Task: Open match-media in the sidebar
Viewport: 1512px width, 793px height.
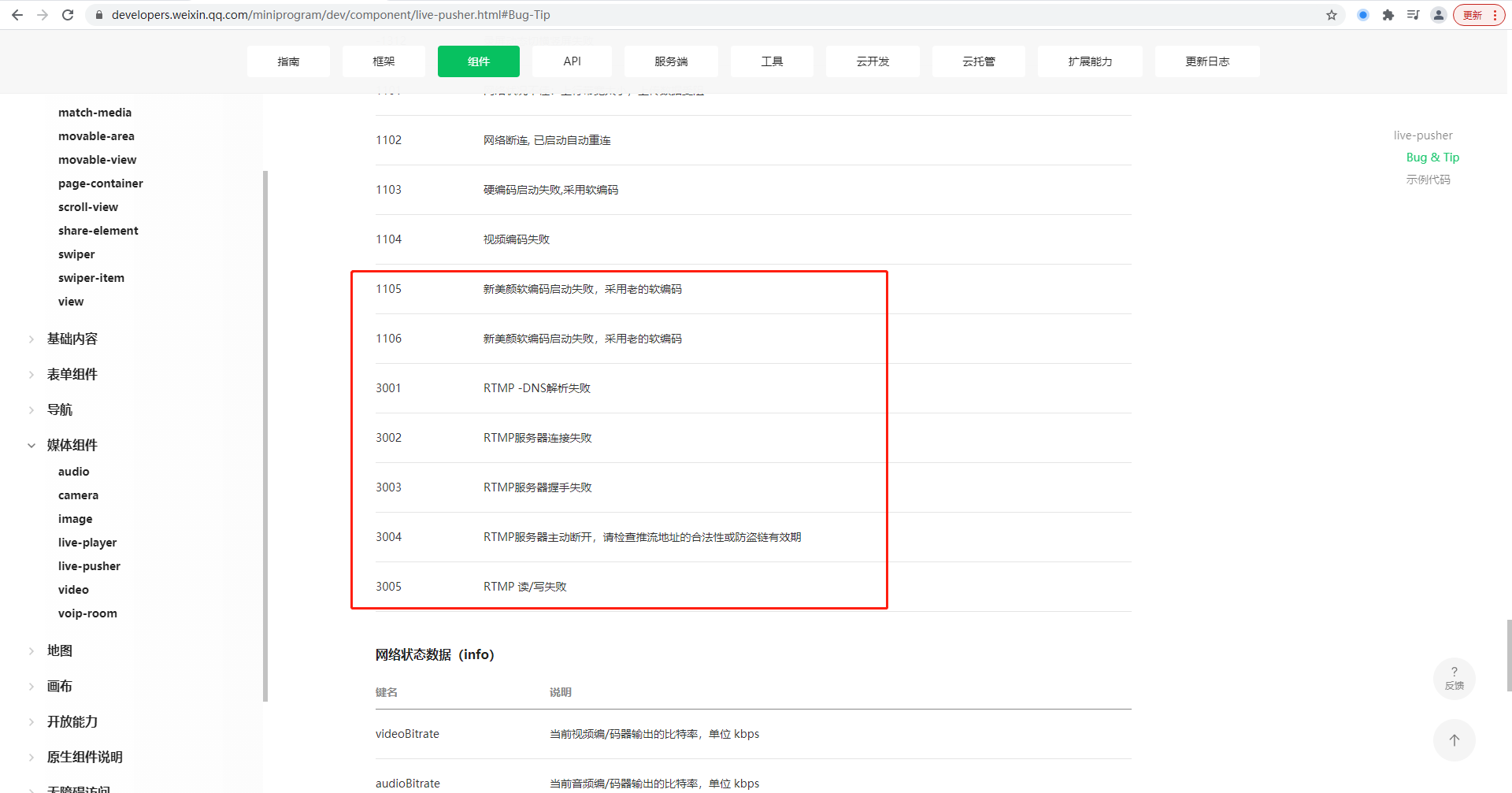Action: click(94, 113)
